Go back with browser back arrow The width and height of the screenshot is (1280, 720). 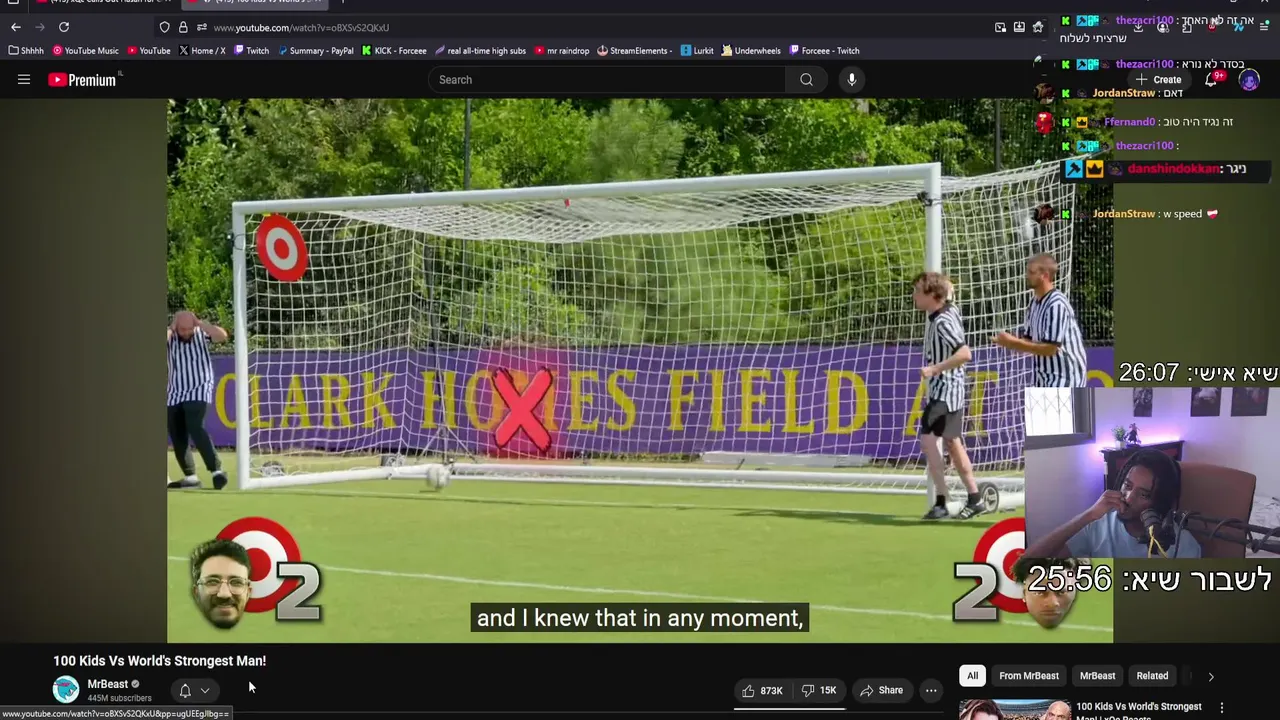[x=16, y=27]
